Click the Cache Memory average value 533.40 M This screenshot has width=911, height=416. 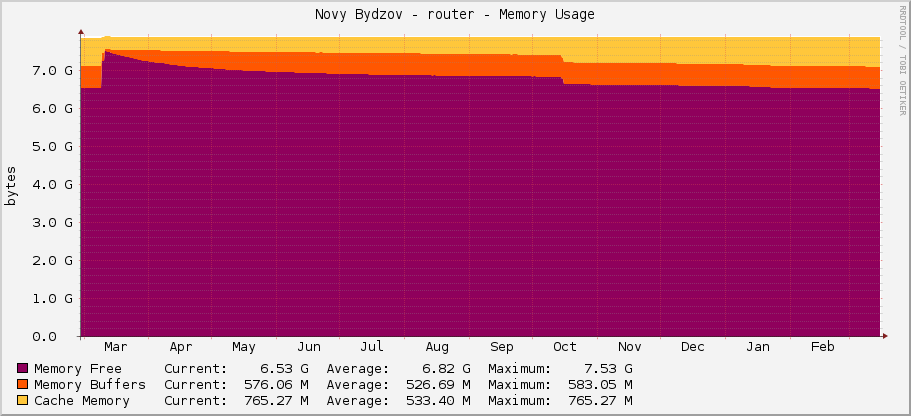438,401
